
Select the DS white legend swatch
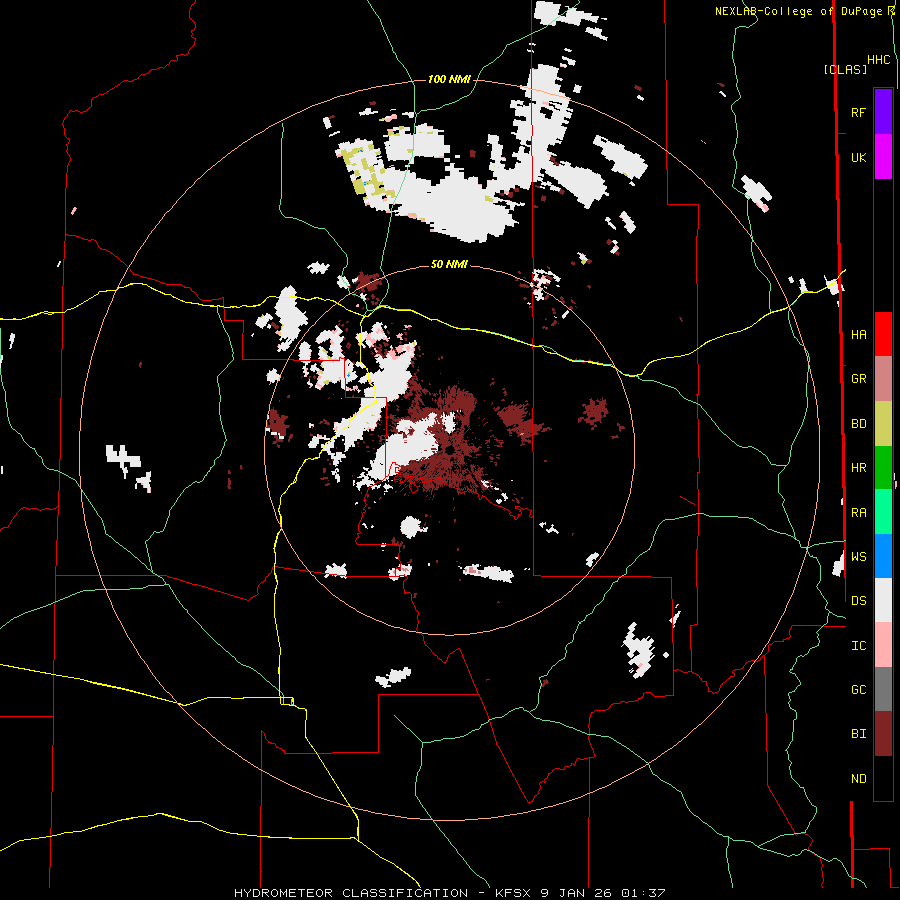(883, 600)
